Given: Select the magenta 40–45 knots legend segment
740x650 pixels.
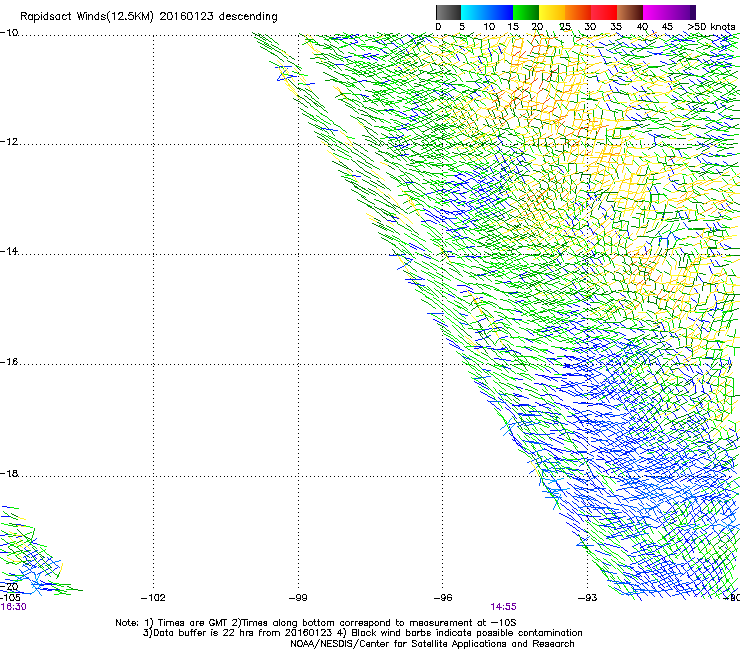Looking at the screenshot, I should (x=656, y=12).
